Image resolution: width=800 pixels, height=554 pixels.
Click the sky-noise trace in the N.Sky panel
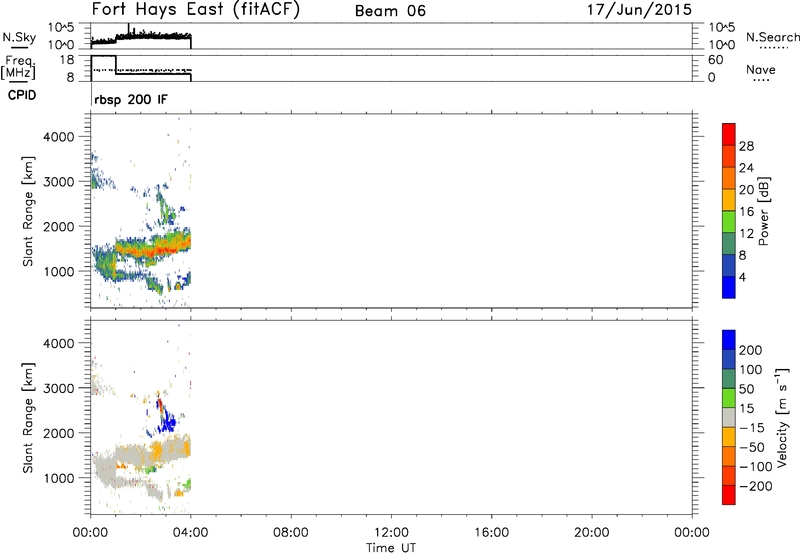141,37
